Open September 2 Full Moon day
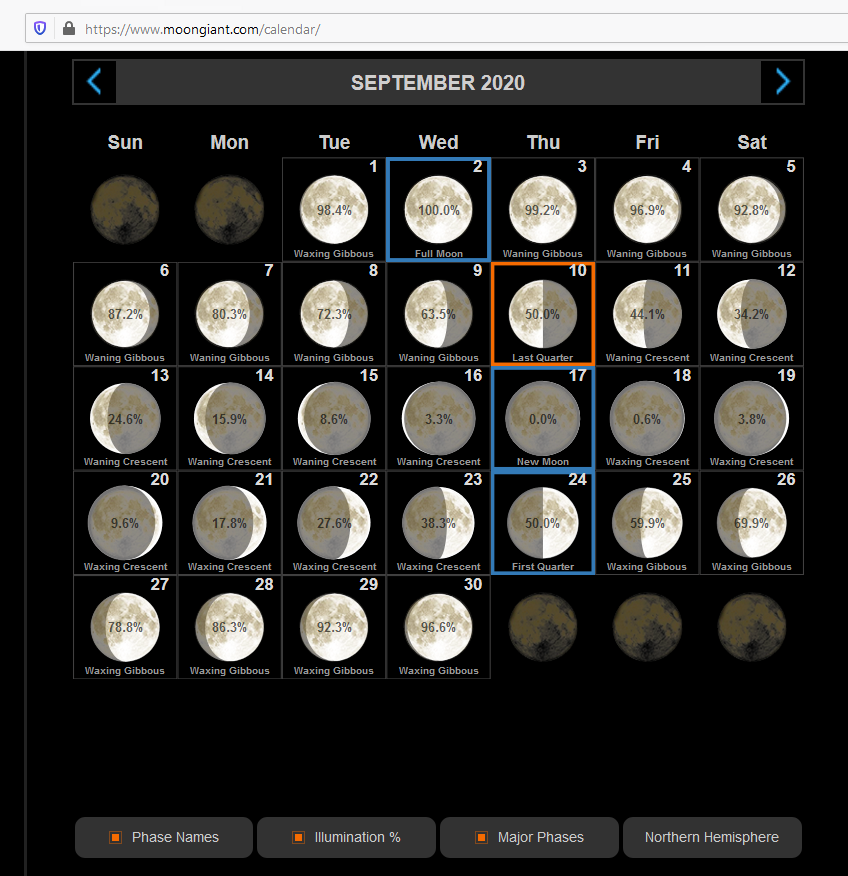848x876 pixels. (x=439, y=210)
